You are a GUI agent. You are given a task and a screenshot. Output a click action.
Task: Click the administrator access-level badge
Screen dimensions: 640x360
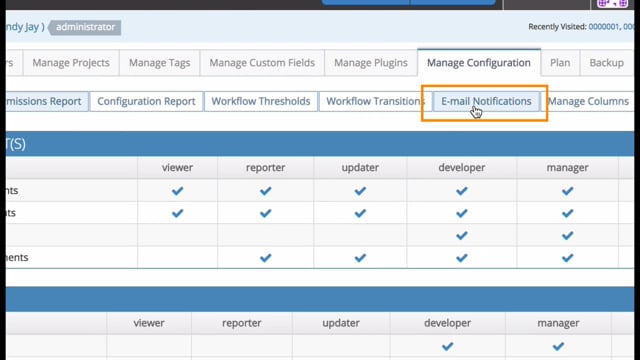click(85, 27)
